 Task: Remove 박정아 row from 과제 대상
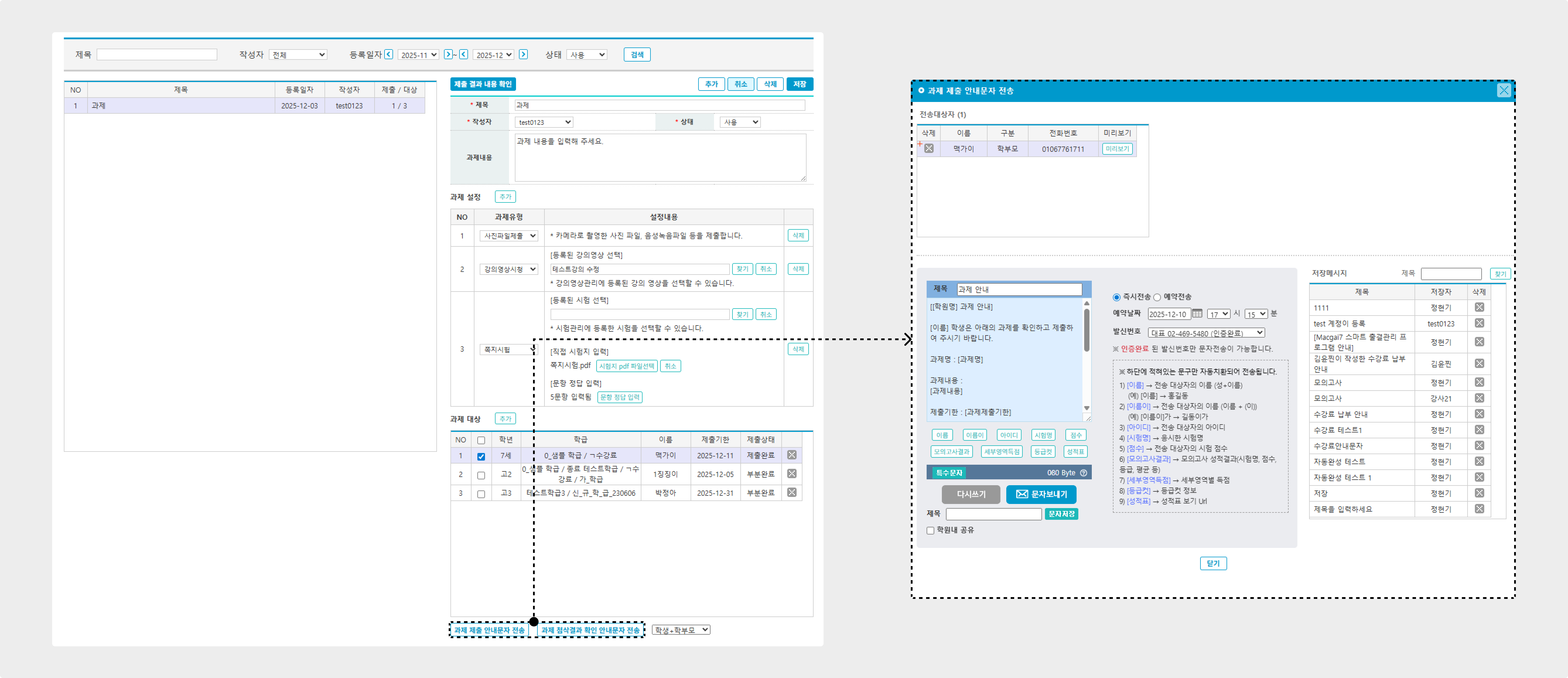[791, 492]
